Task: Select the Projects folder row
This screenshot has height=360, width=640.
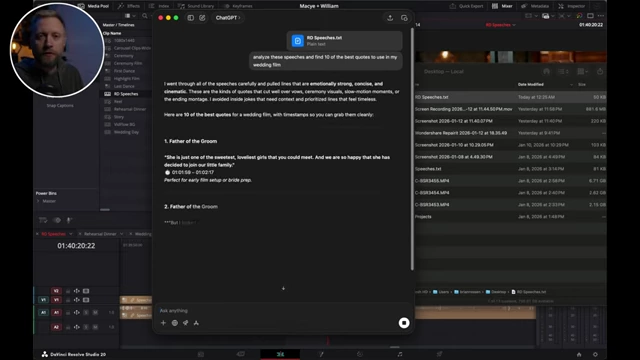Action: (510, 217)
